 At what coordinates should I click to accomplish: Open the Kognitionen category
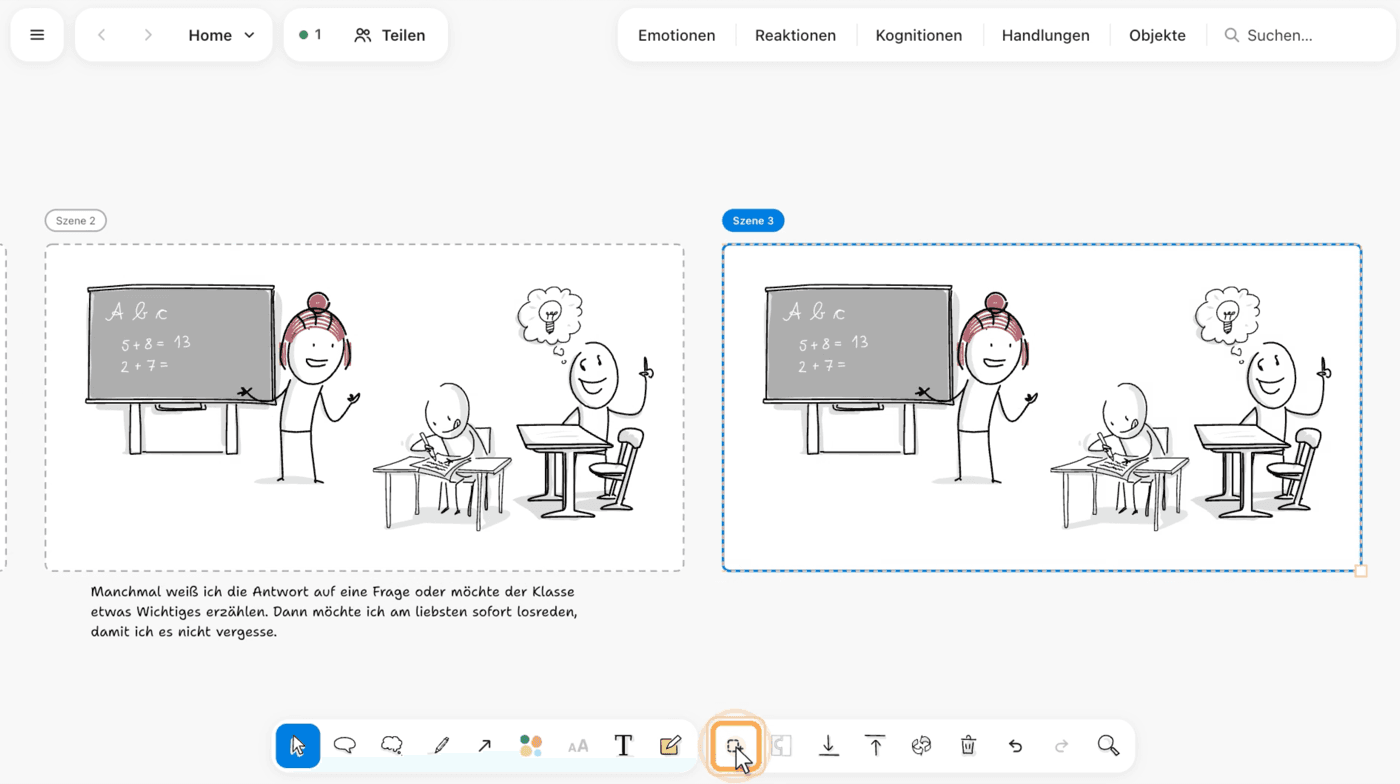pos(919,35)
